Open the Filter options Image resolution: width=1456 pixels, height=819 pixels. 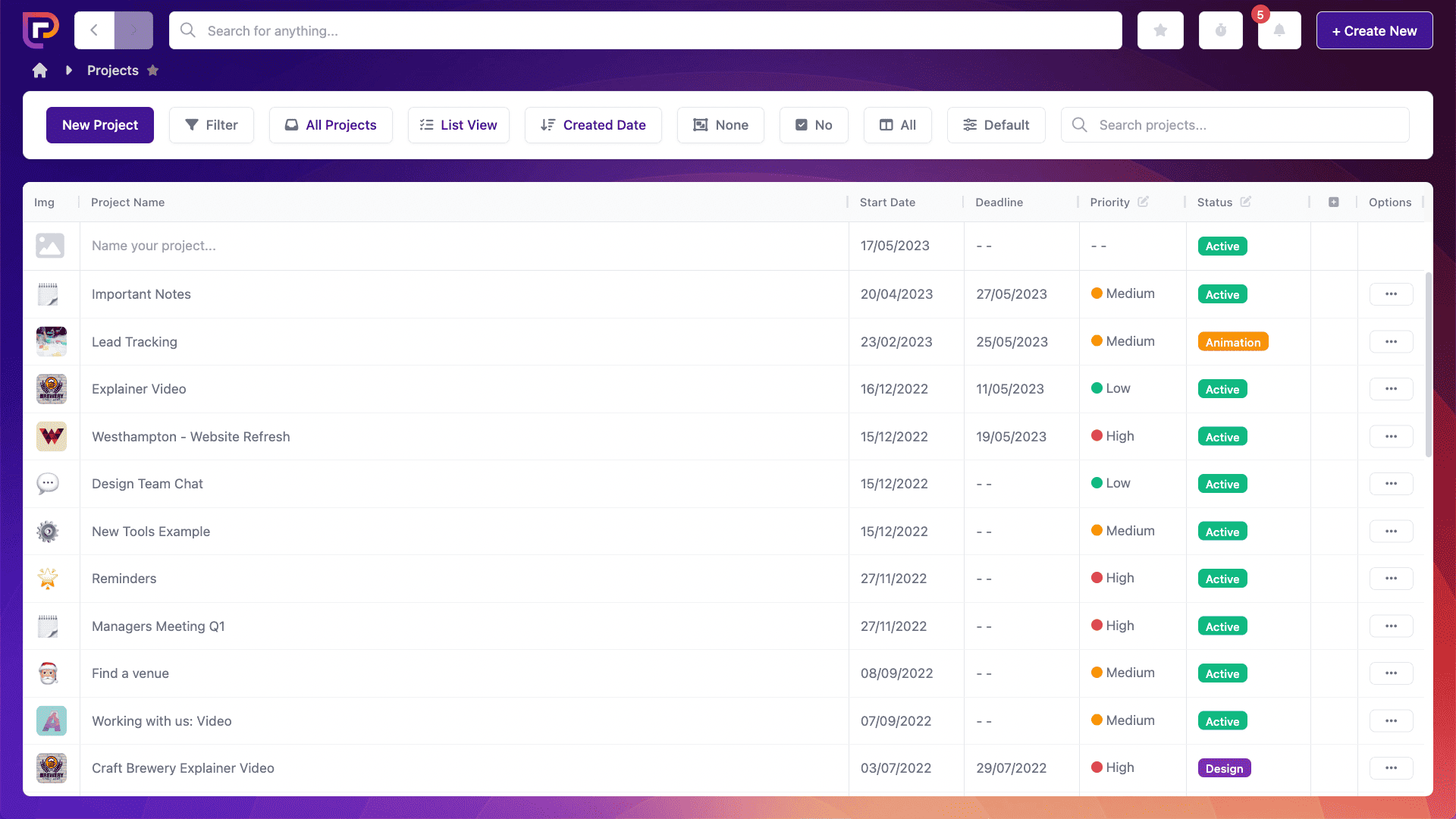pyautogui.click(x=211, y=125)
